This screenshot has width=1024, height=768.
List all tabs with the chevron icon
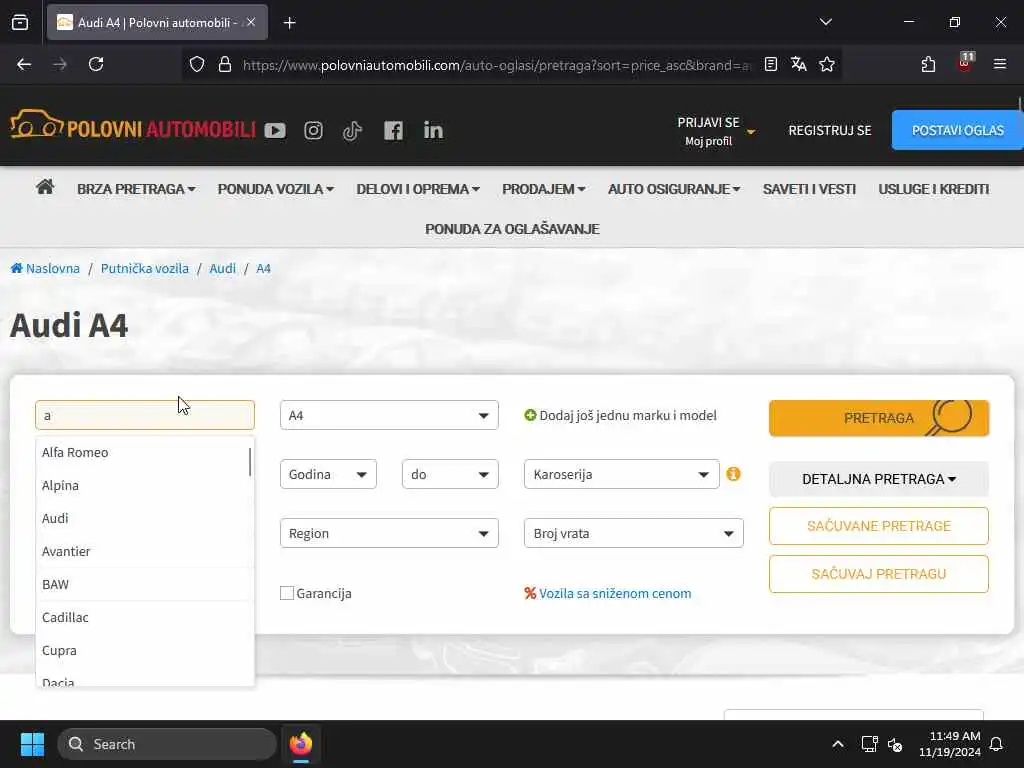[825, 22]
